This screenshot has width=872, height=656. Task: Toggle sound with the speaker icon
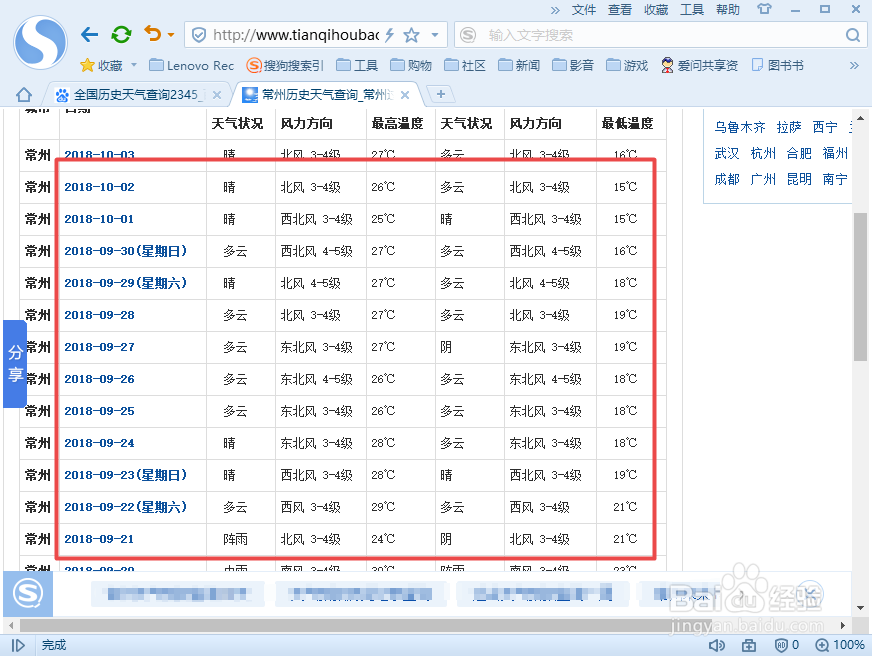point(717,645)
